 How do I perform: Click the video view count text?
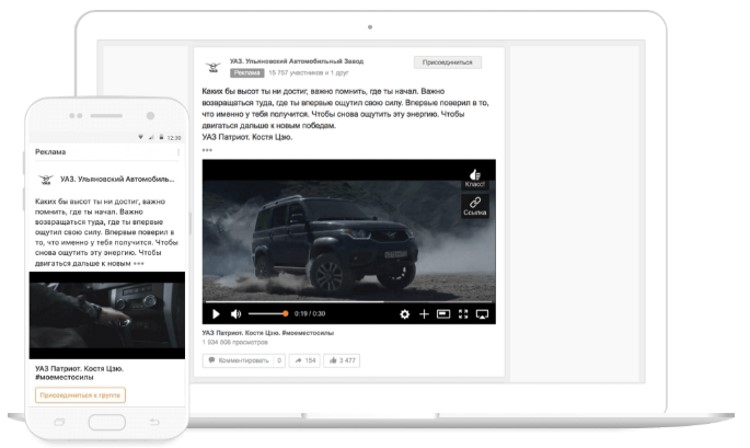pos(234,342)
